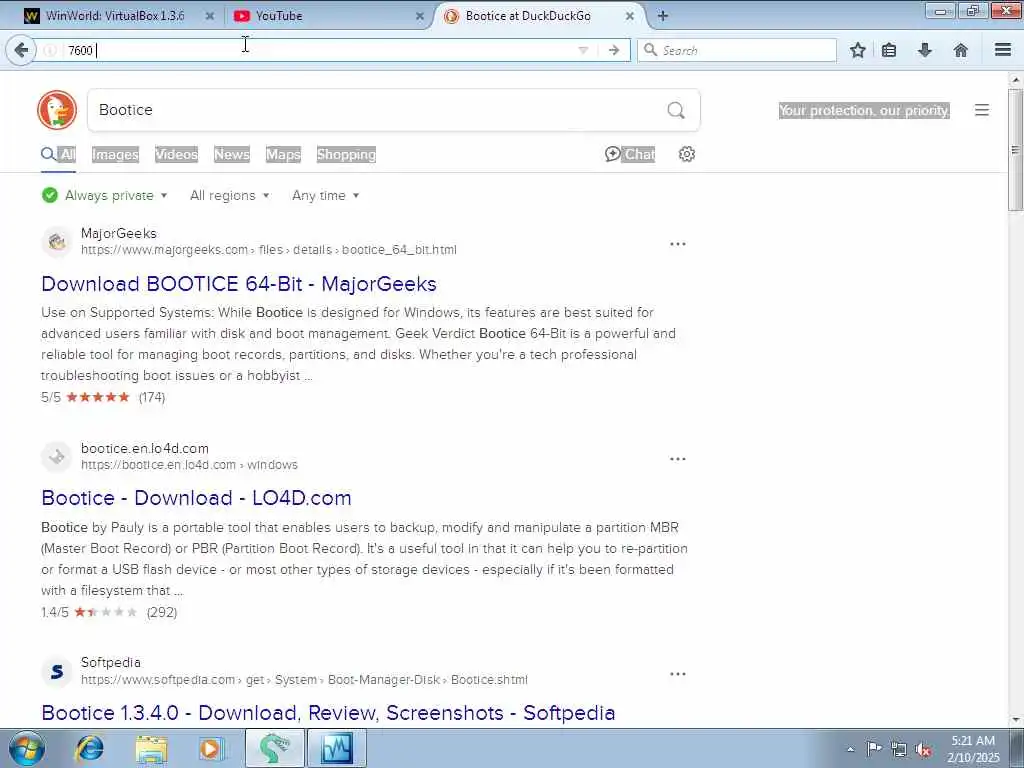The width and height of the screenshot is (1024, 768).
Task: Click the magnifier search button in DuckDuckGo box
Action: 676,110
